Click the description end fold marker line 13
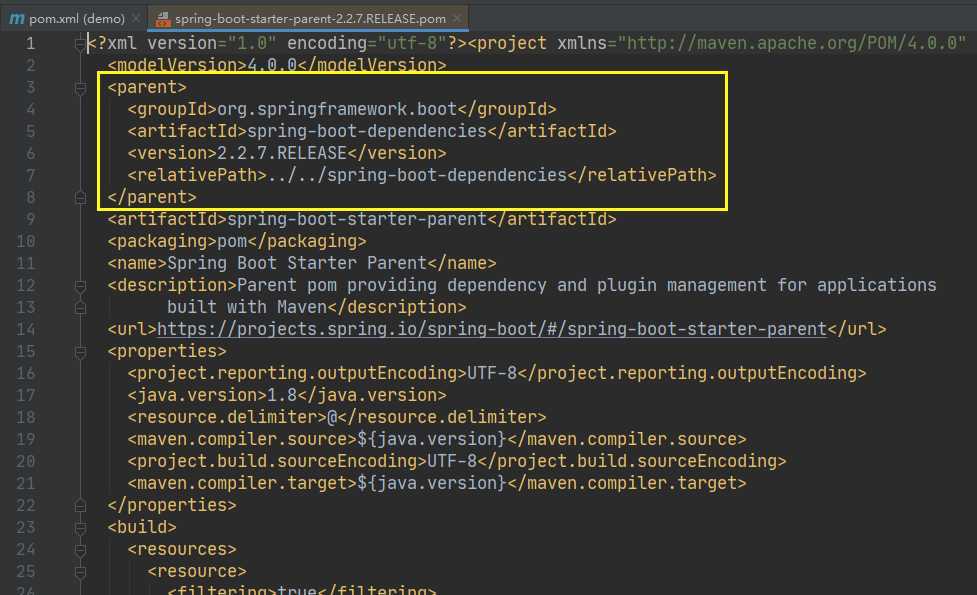 (x=80, y=308)
